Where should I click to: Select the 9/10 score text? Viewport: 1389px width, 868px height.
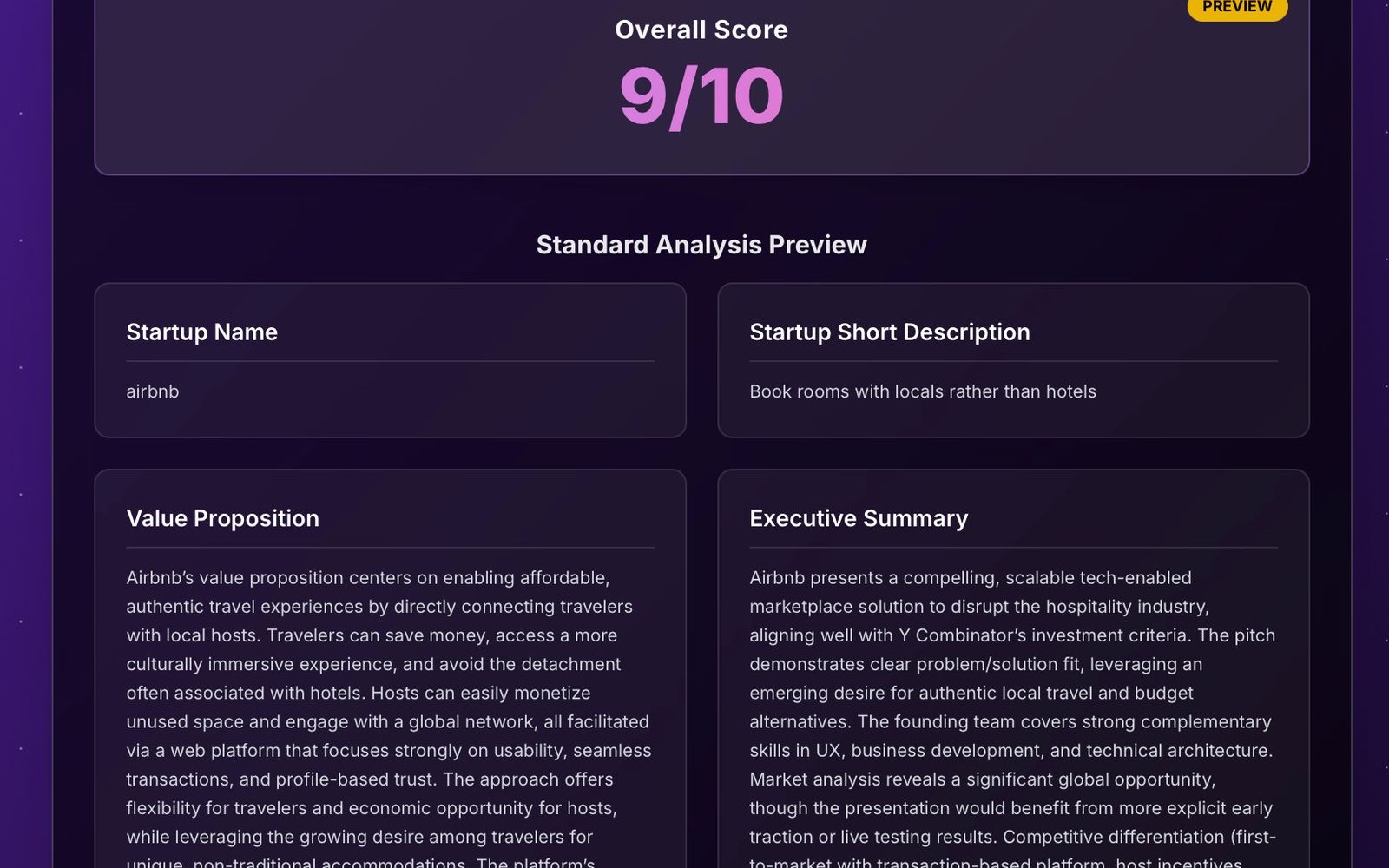[700, 94]
